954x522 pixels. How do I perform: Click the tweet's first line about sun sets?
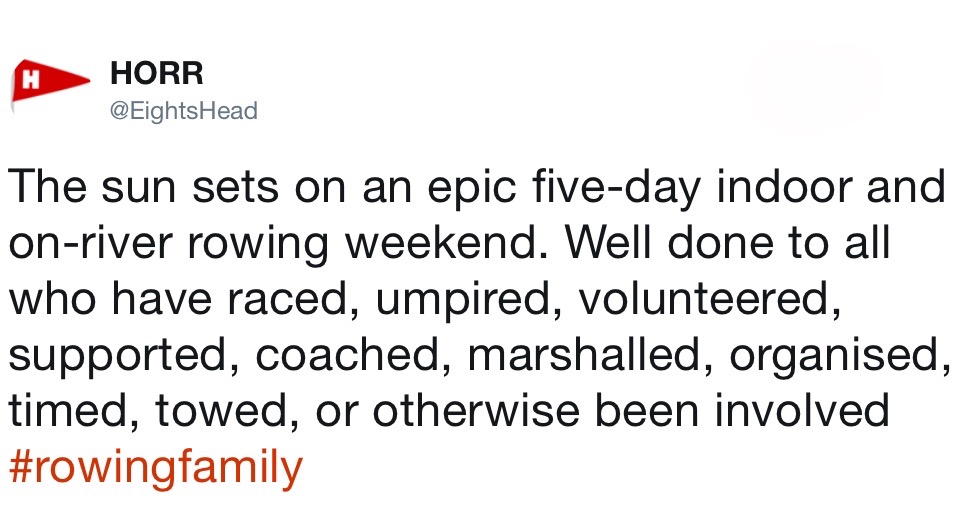[476, 188]
